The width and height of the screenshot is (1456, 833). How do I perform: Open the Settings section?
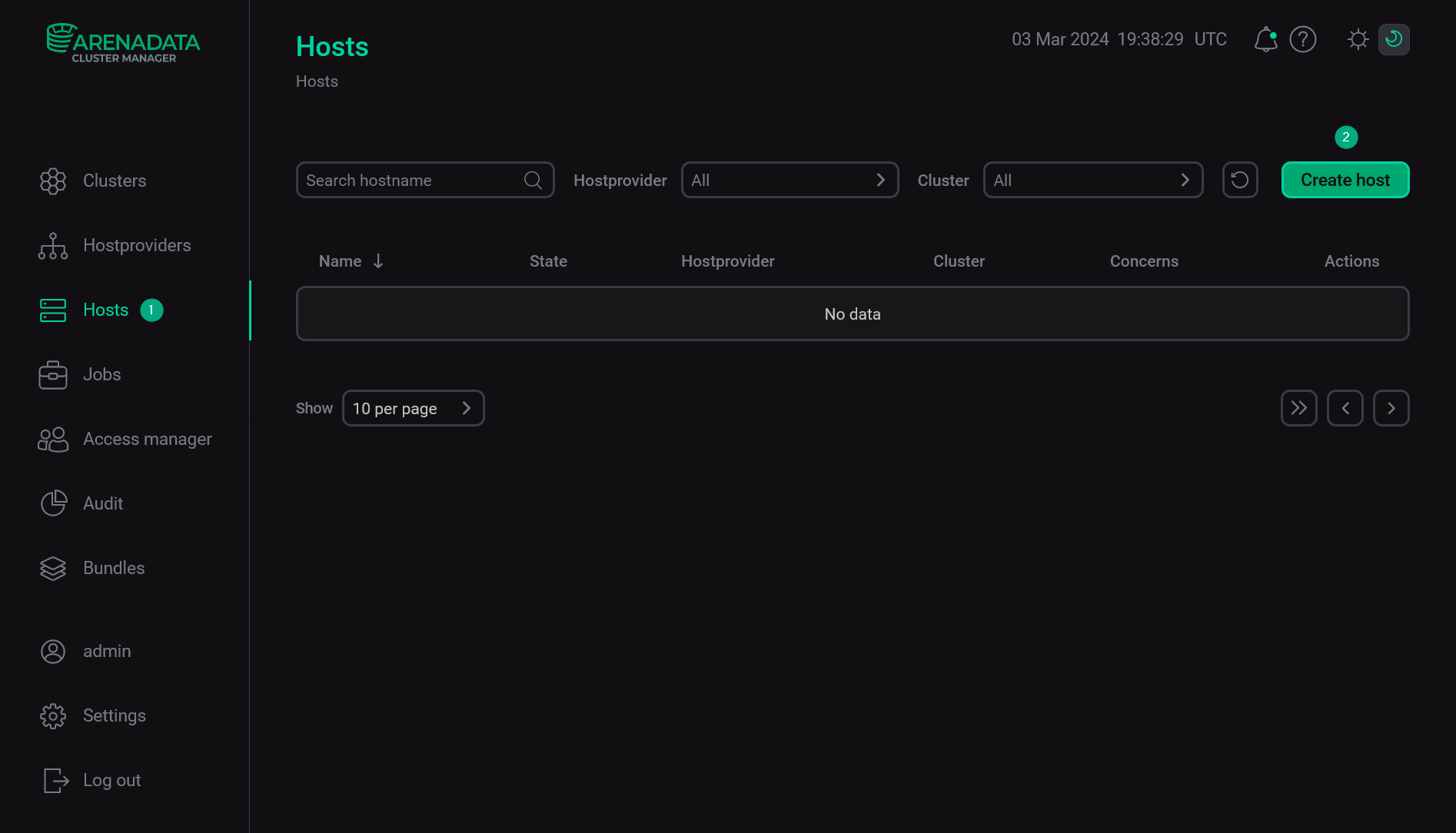tap(114, 715)
